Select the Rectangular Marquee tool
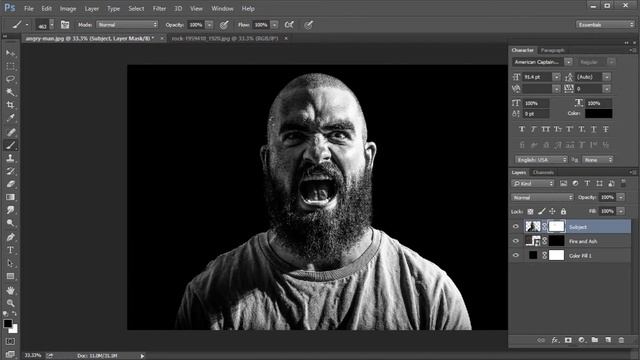The image size is (640, 360). tap(10, 66)
